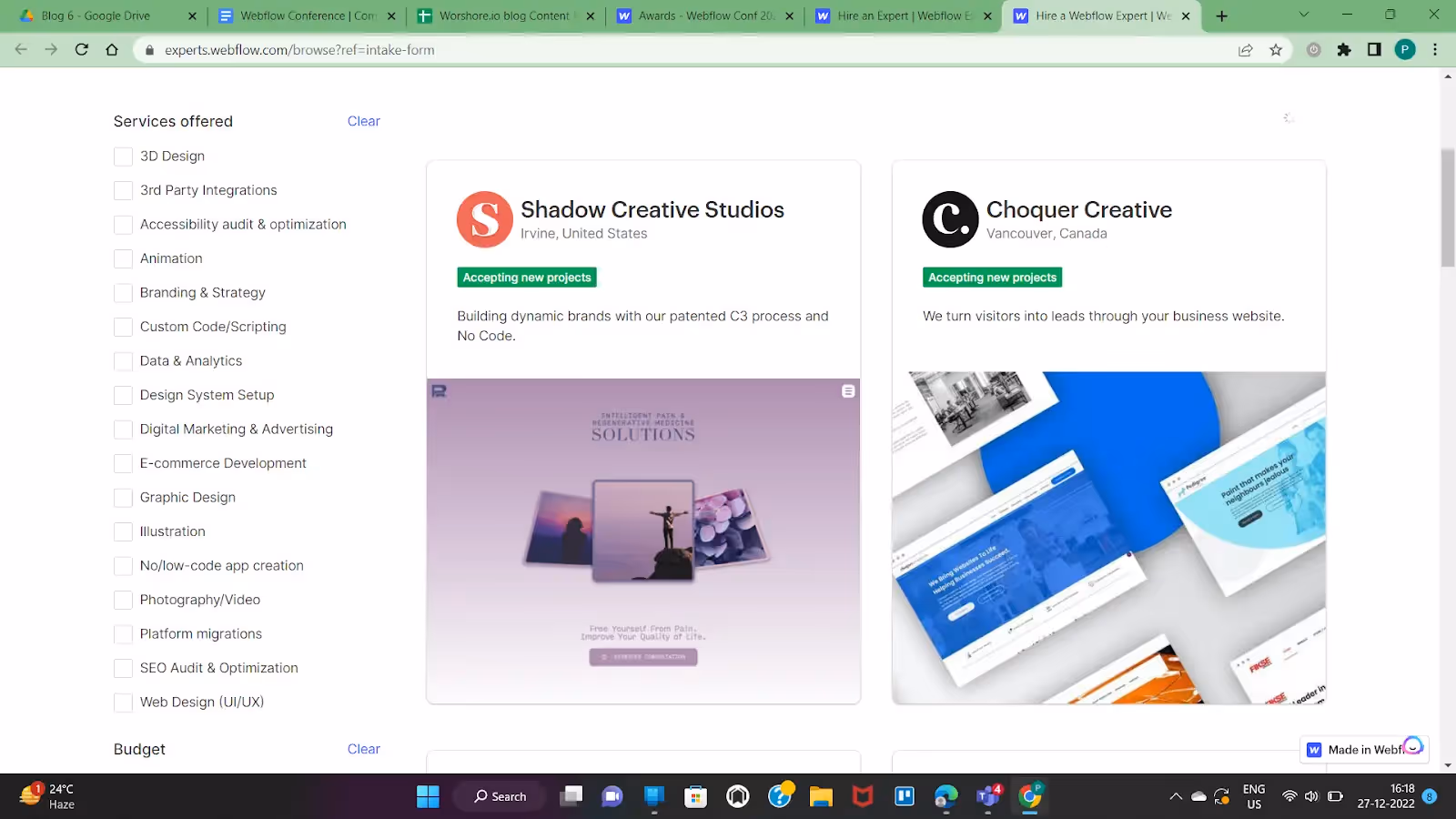Click the Made in Webflow badge
The image size is (1456, 819).
1364,750
